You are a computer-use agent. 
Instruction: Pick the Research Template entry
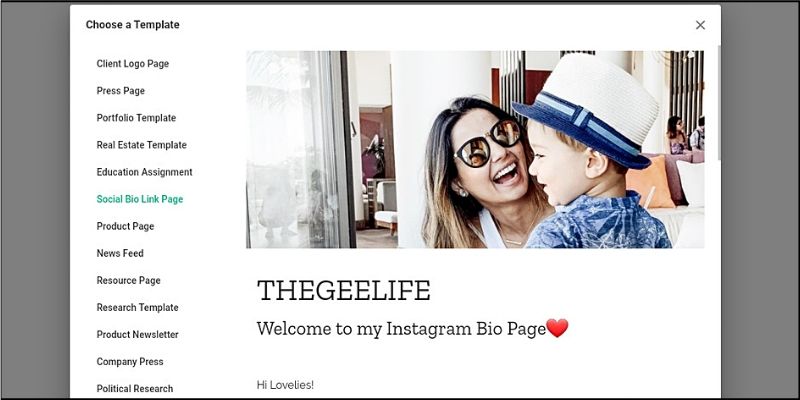coord(137,307)
